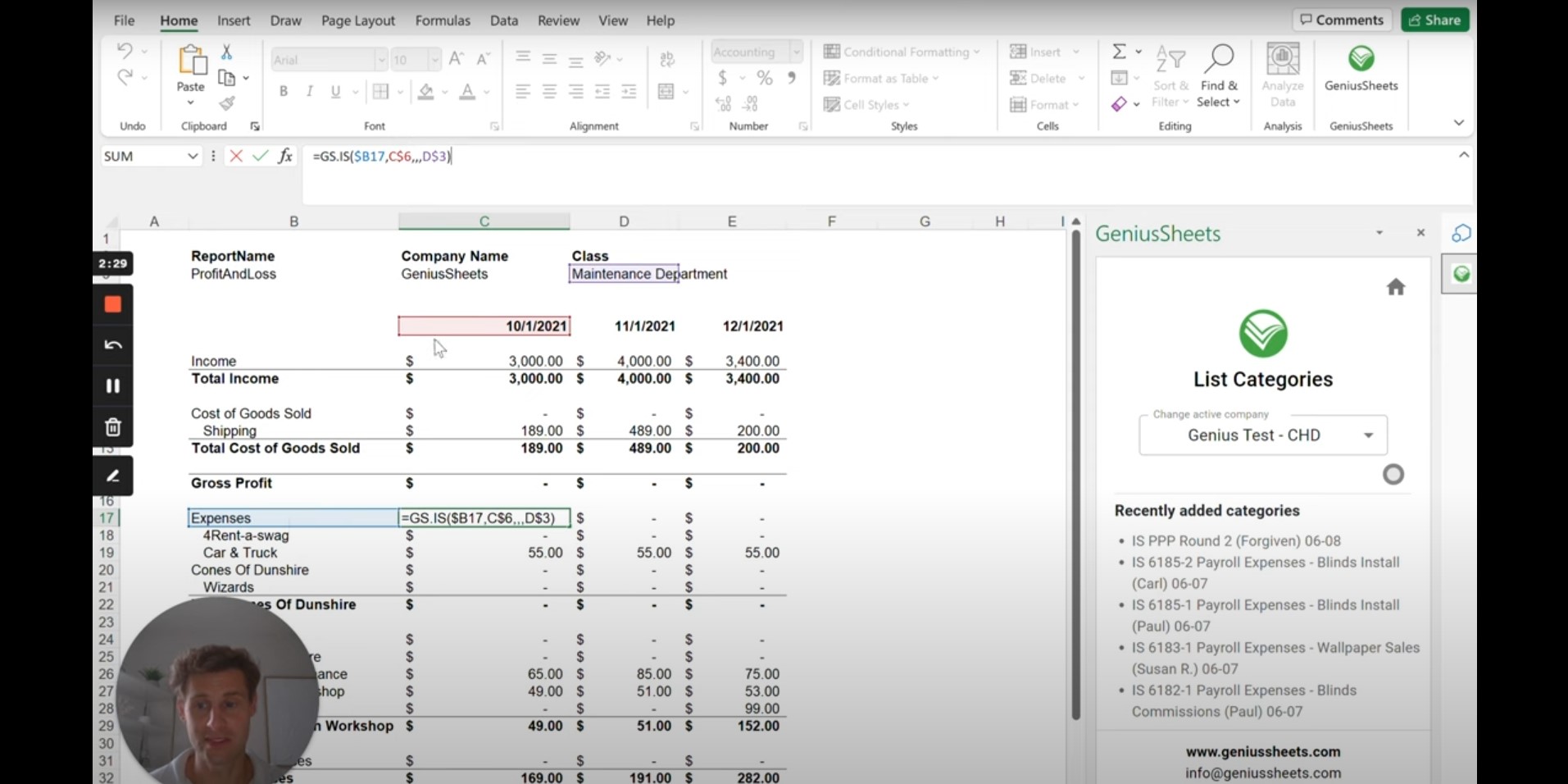
Task: Click the green Share button
Action: pos(1434,20)
